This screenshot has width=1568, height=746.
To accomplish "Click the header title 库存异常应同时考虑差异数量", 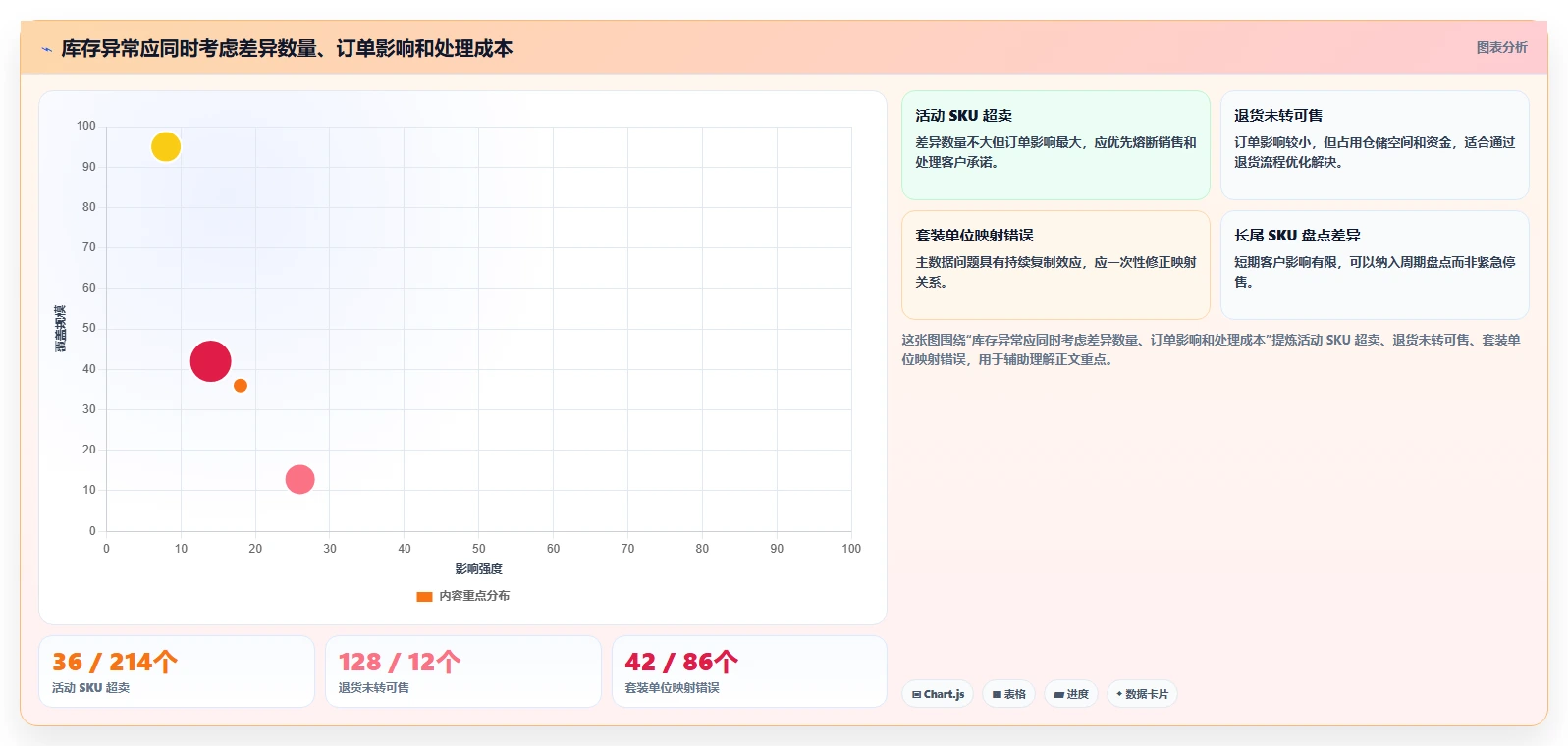I will 287,48.
